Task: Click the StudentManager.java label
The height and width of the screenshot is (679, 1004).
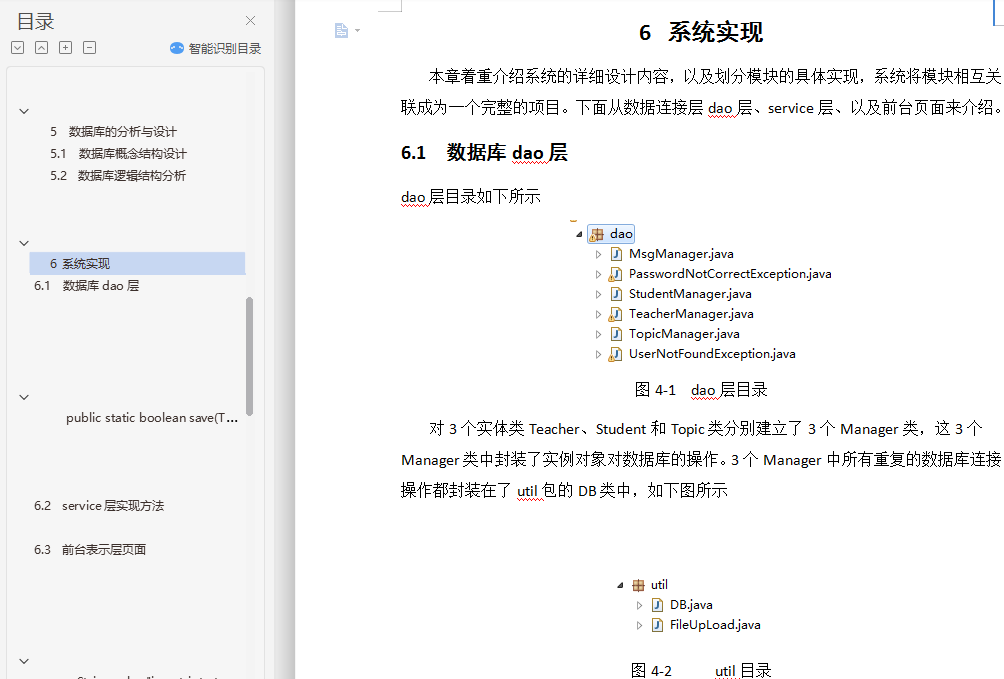Action: (690, 294)
